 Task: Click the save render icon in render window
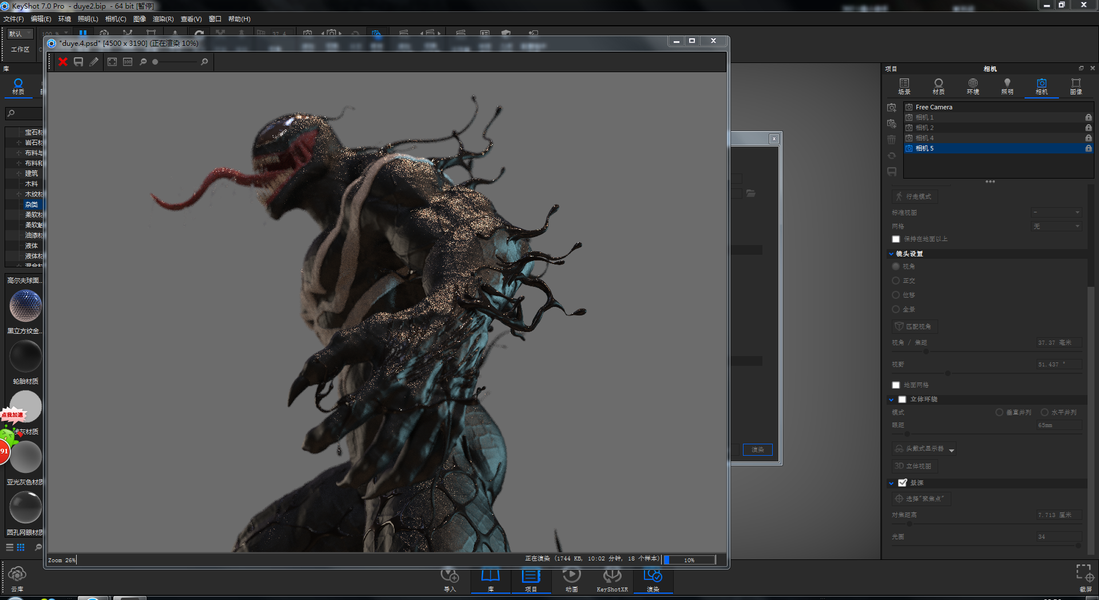[x=78, y=62]
